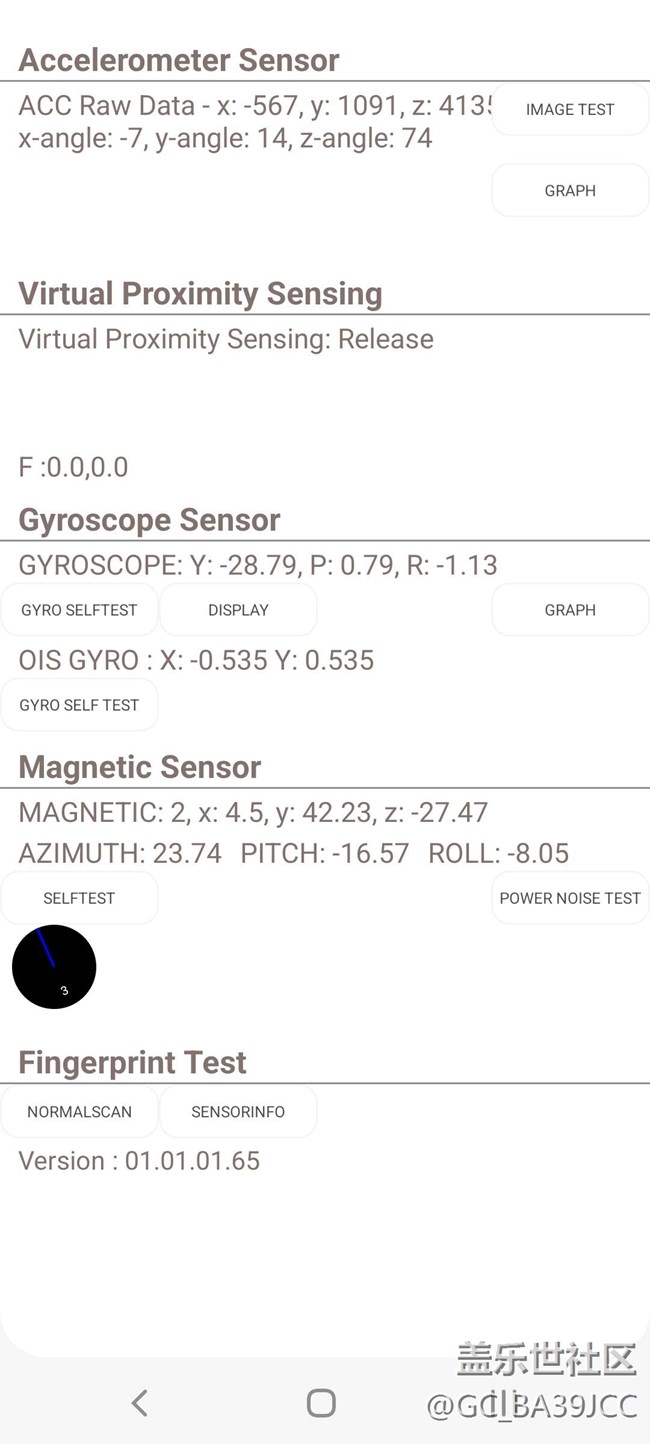Viewport: 650px width, 1444px height.
Task: Tap the Magnetic Sensor section title
Action: (139, 767)
